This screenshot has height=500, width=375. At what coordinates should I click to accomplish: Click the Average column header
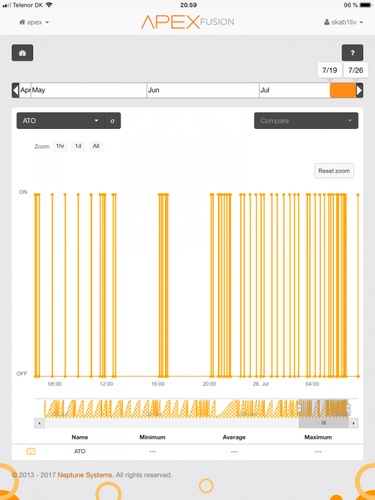pos(234,437)
